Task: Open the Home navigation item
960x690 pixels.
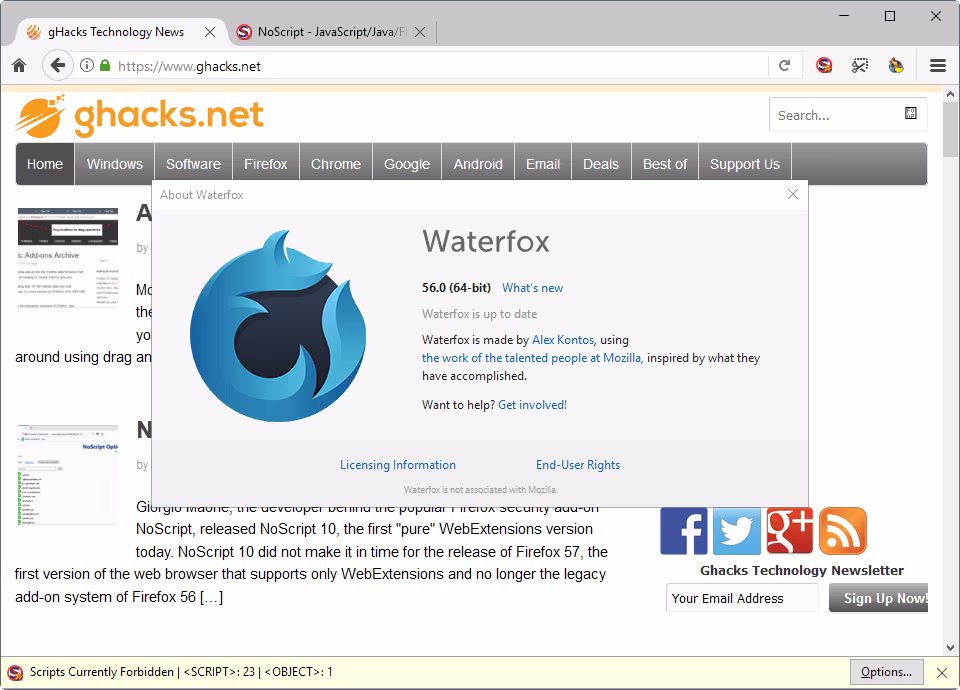Action: click(x=45, y=164)
